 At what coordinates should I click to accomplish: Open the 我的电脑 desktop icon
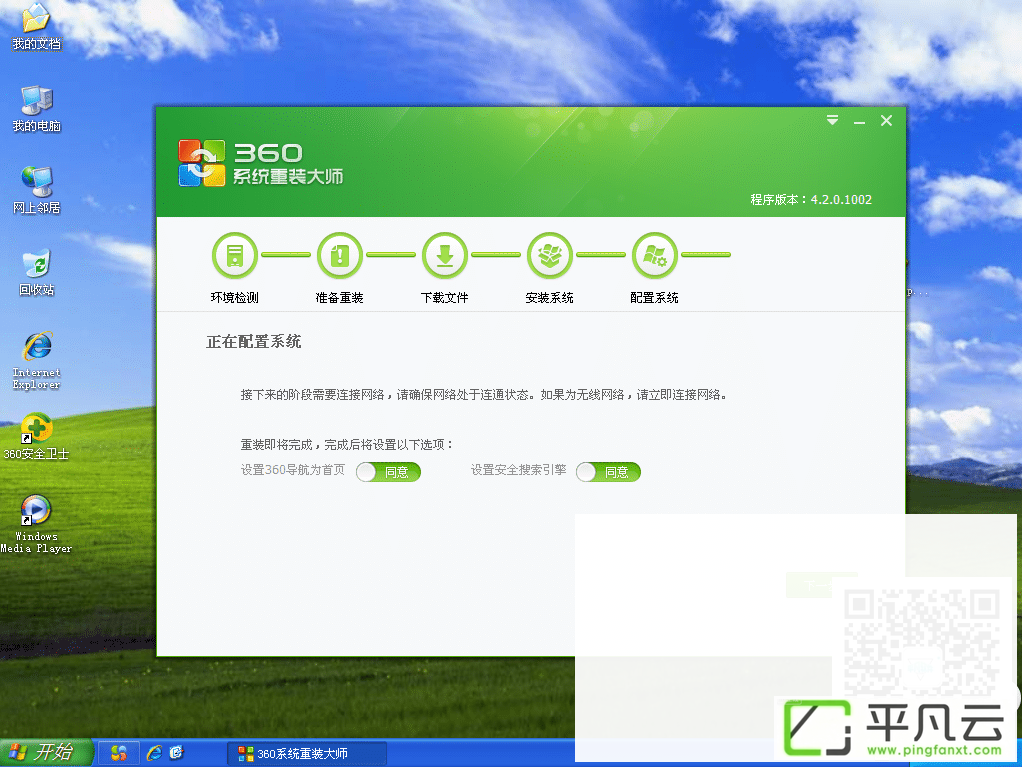[36, 109]
